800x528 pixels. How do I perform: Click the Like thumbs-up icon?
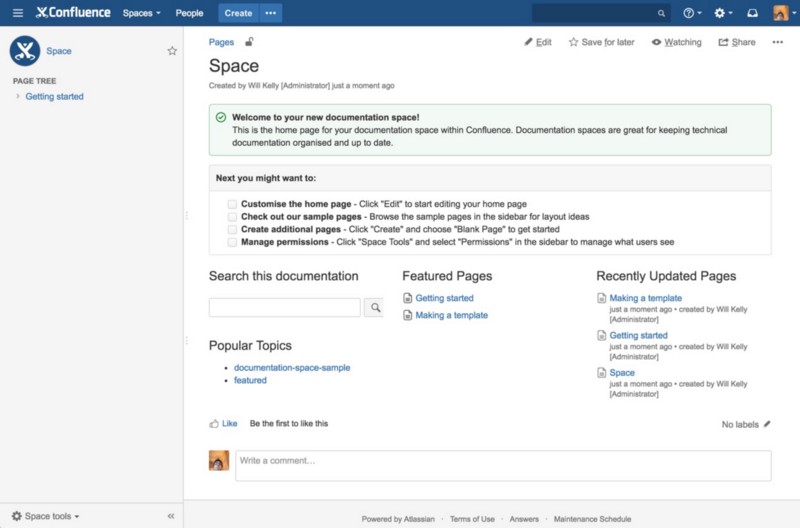pos(214,424)
